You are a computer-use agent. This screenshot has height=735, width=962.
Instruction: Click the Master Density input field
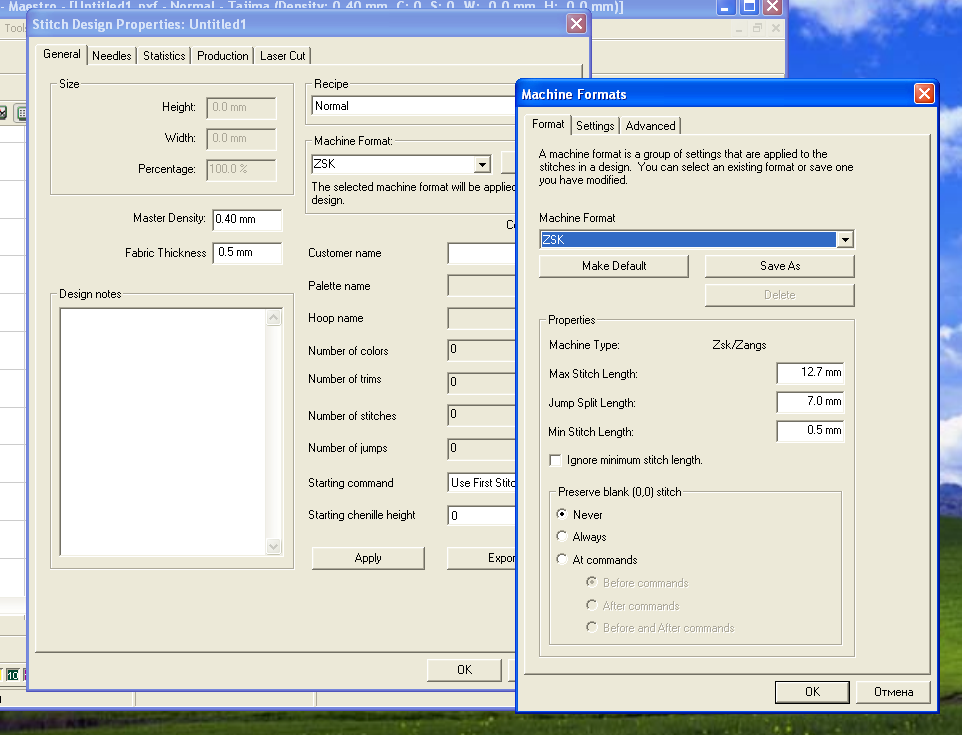tap(247, 220)
